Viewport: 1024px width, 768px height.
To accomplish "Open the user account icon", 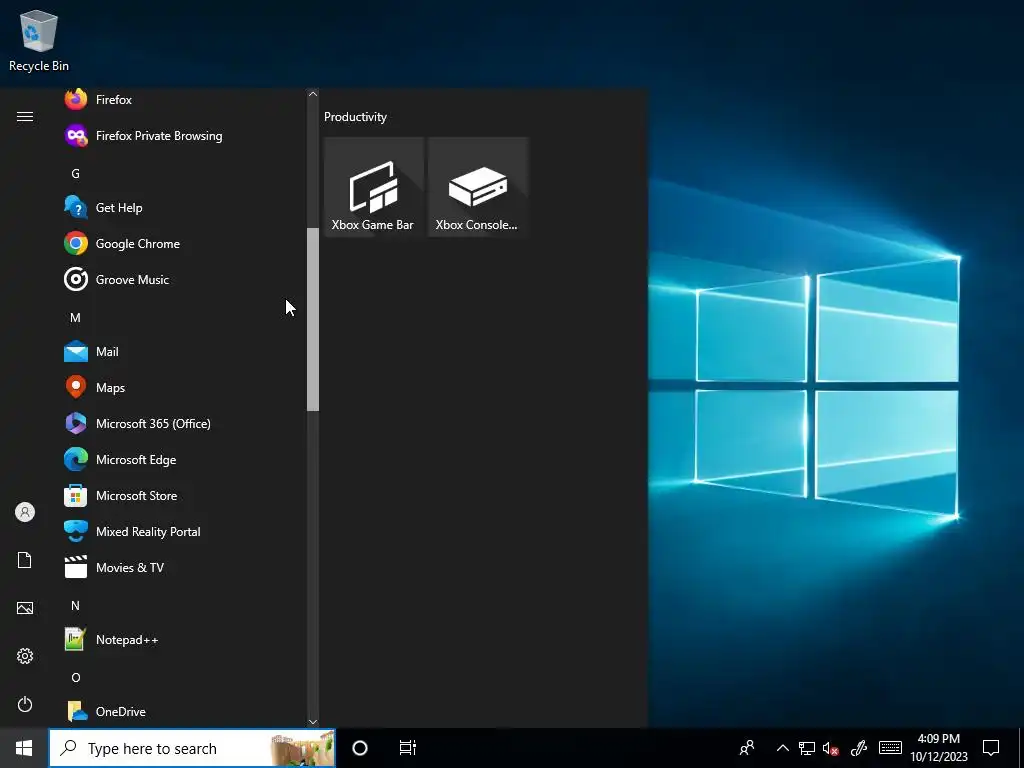I will click(25, 512).
